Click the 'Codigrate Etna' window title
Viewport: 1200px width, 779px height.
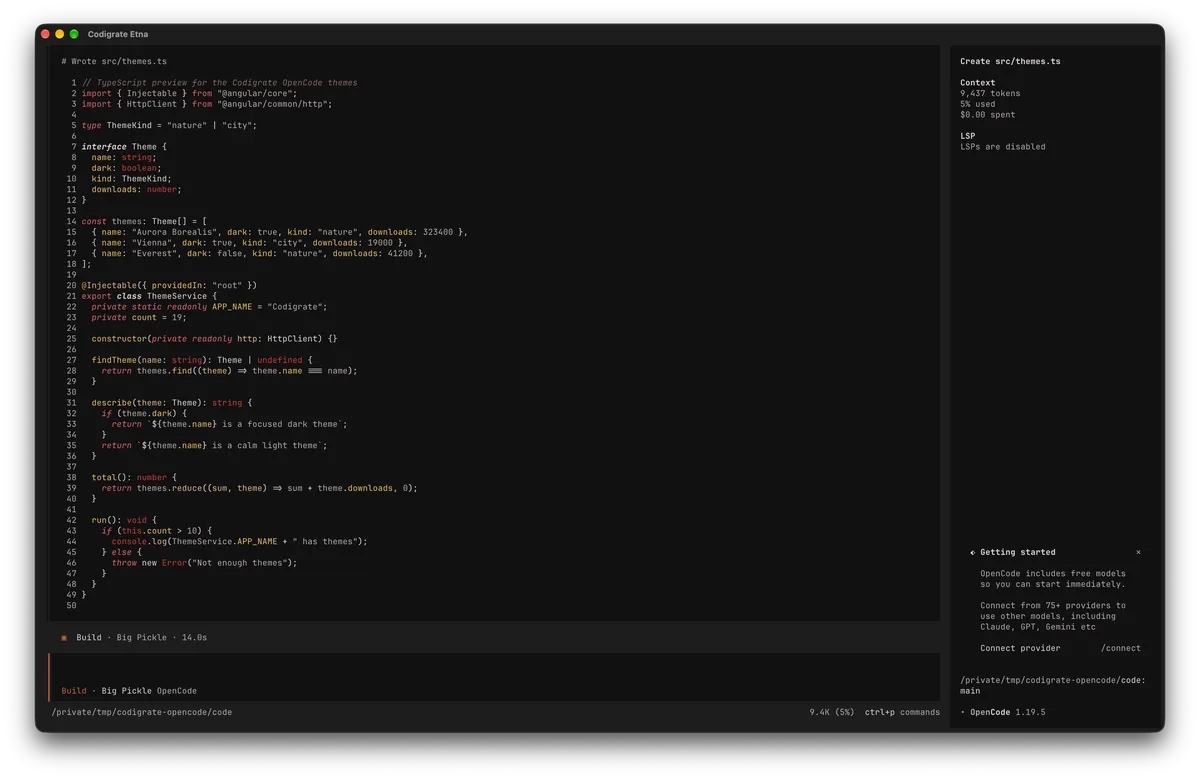[x=118, y=34]
